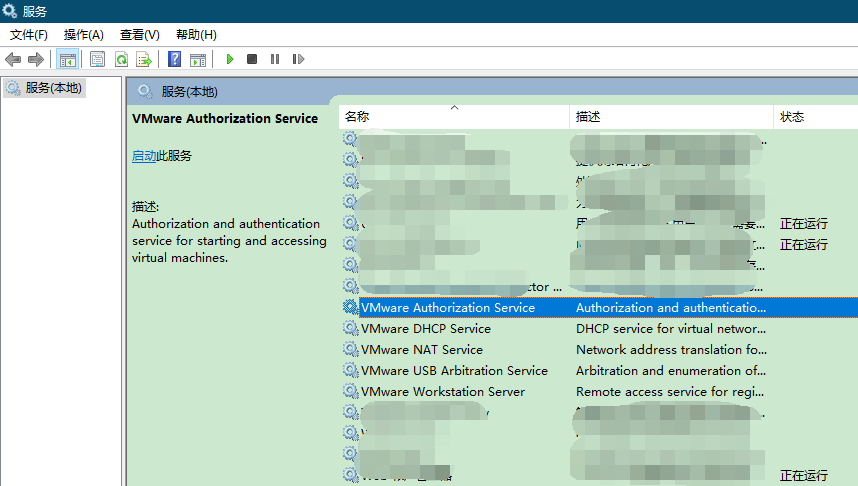This screenshot has width=858, height=486.
Task: Select the VMware Authorization Service row
Action: point(598,308)
